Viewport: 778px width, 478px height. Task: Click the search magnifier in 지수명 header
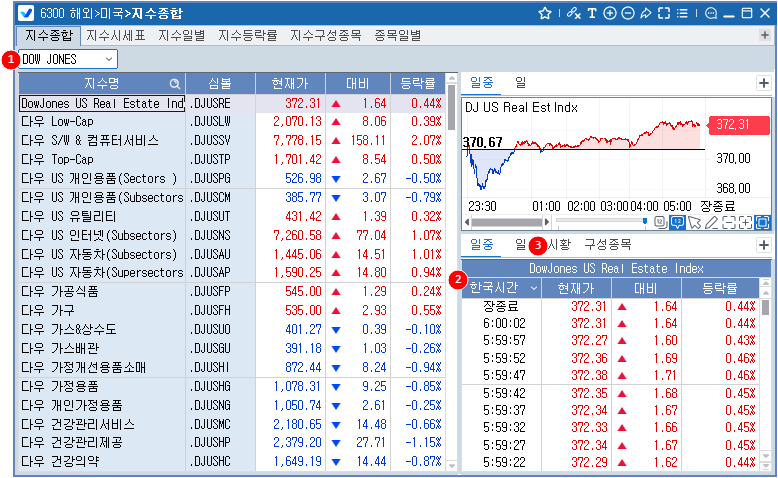(175, 83)
